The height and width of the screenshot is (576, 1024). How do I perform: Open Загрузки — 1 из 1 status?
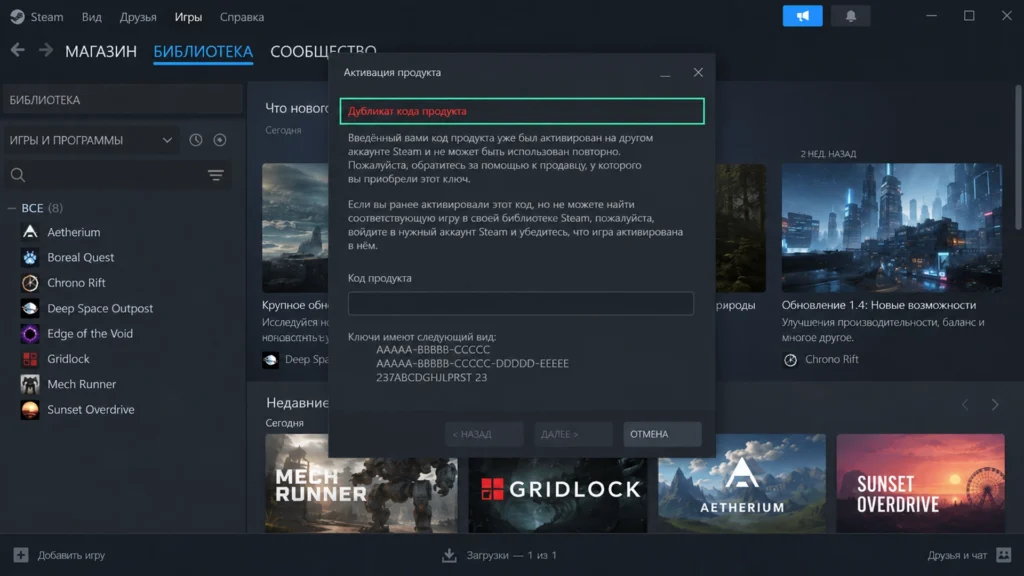pos(511,555)
